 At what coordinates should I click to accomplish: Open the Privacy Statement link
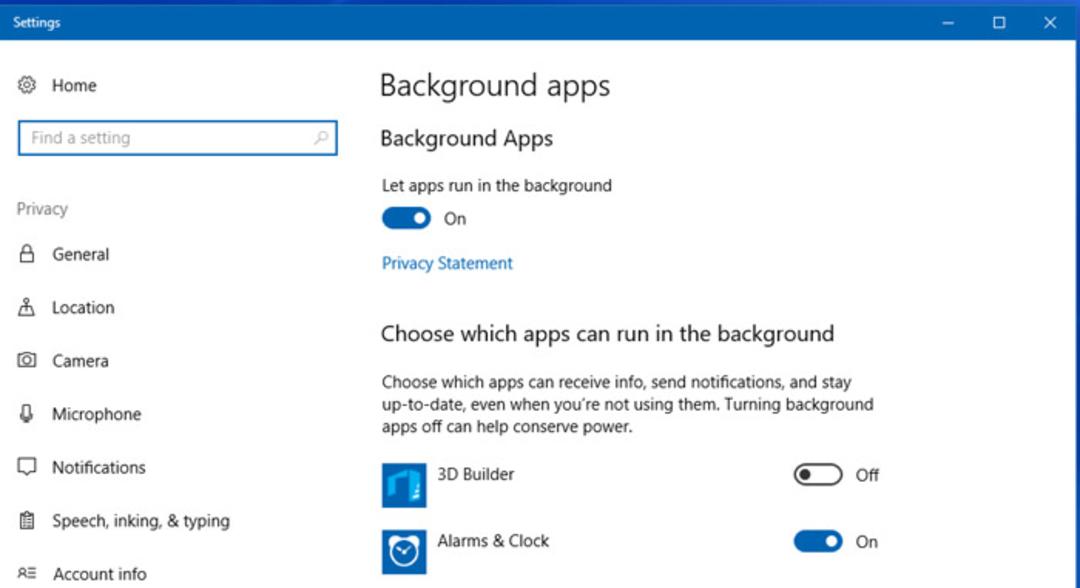point(447,263)
